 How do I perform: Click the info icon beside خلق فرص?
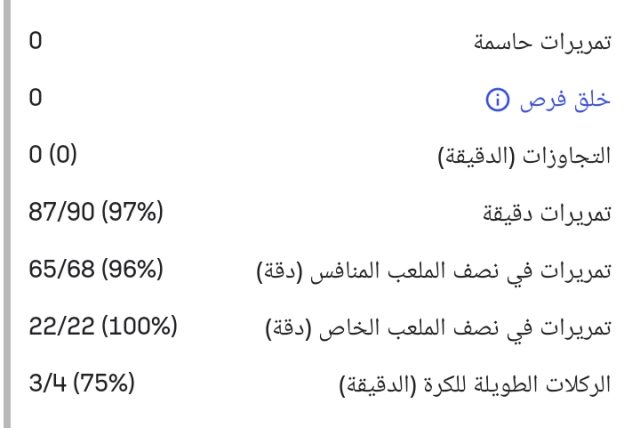(x=495, y=100)
